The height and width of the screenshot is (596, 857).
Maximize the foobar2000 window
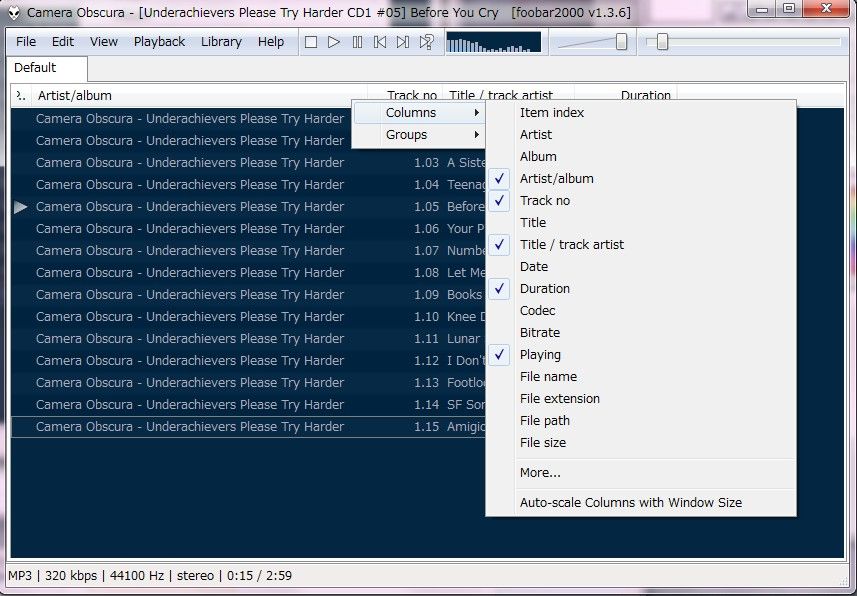click(x=789, y=8)
